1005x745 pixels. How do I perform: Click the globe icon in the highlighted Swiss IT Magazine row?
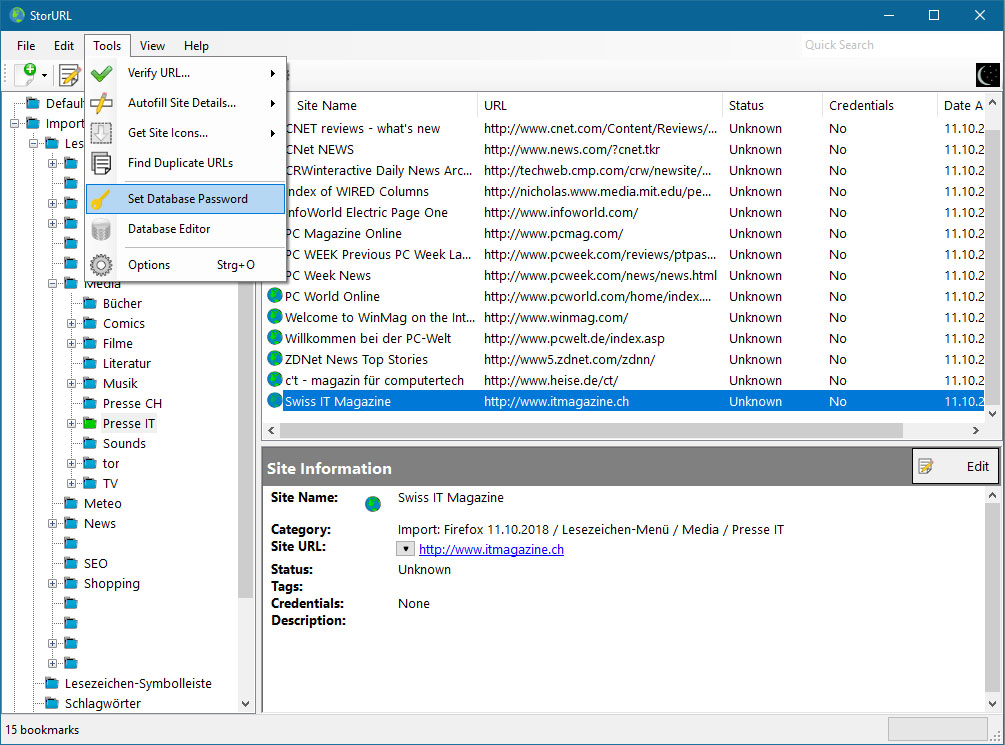275,401
